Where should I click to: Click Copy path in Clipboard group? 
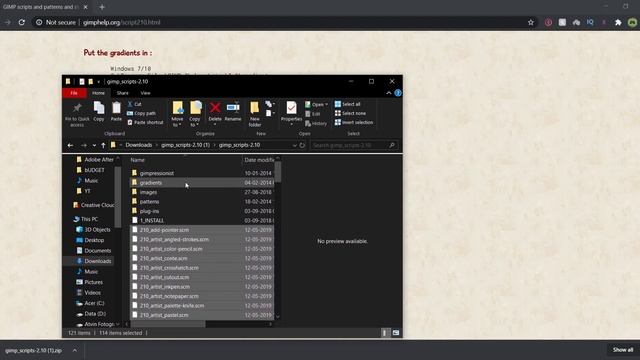[x=141, y=113]
